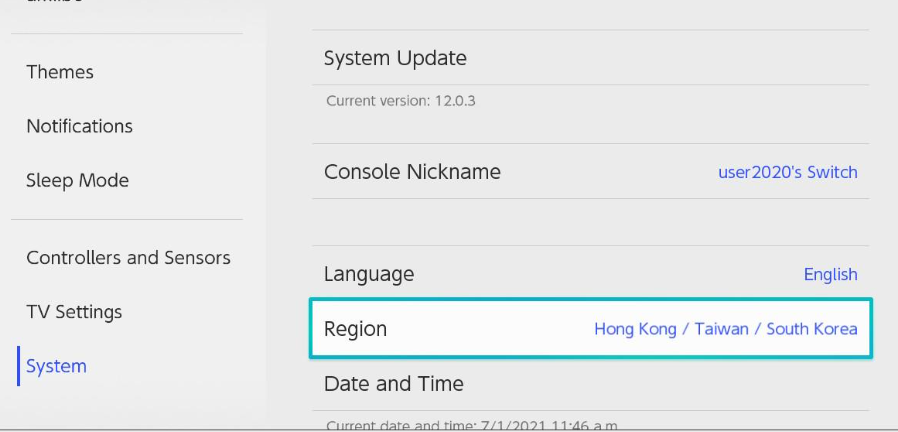Click the Language row label
898x432 pixels.
tap(369, 274)
